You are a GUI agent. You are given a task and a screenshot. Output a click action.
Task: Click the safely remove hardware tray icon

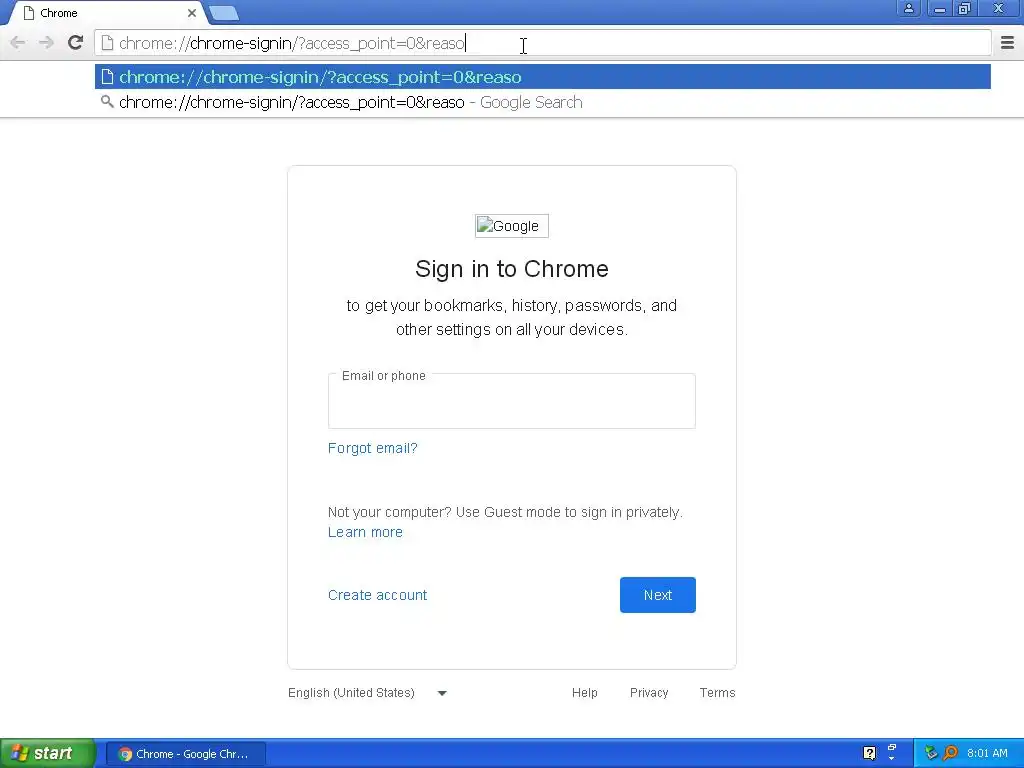pos(931,754)
